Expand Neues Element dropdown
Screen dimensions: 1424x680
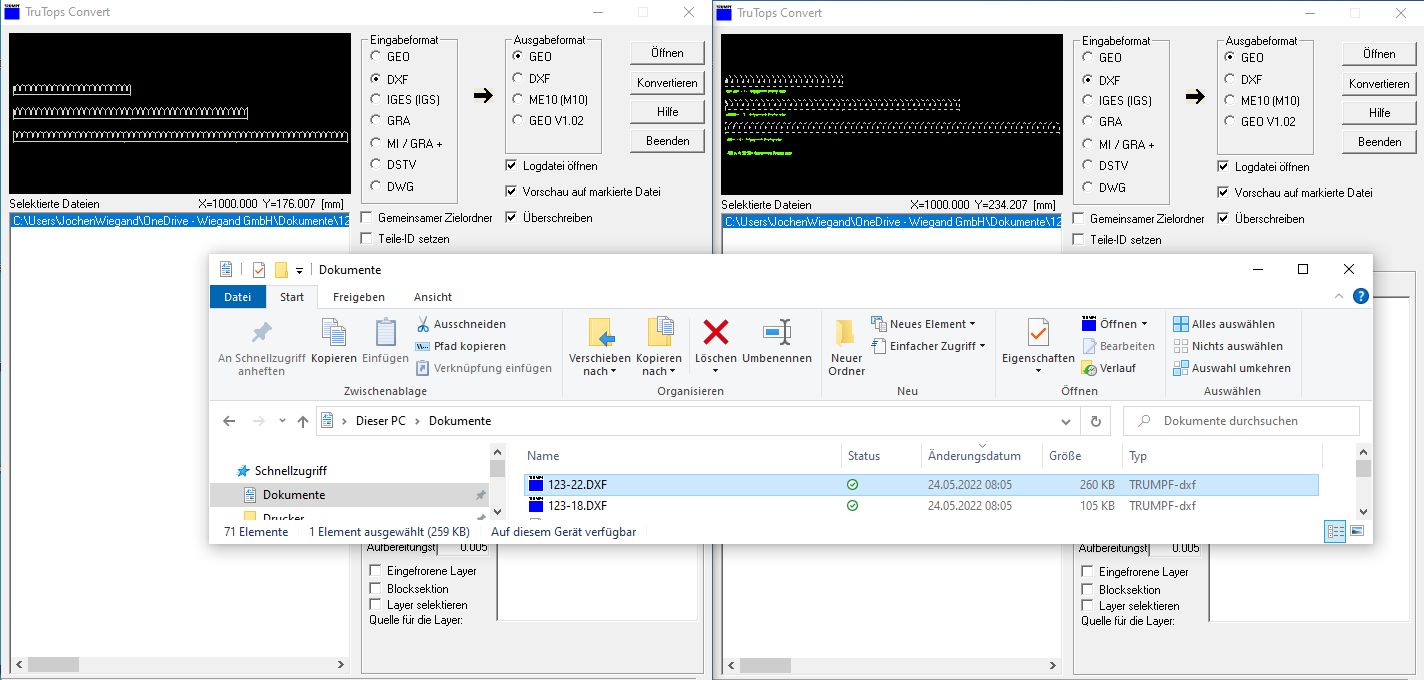point(972,324)
